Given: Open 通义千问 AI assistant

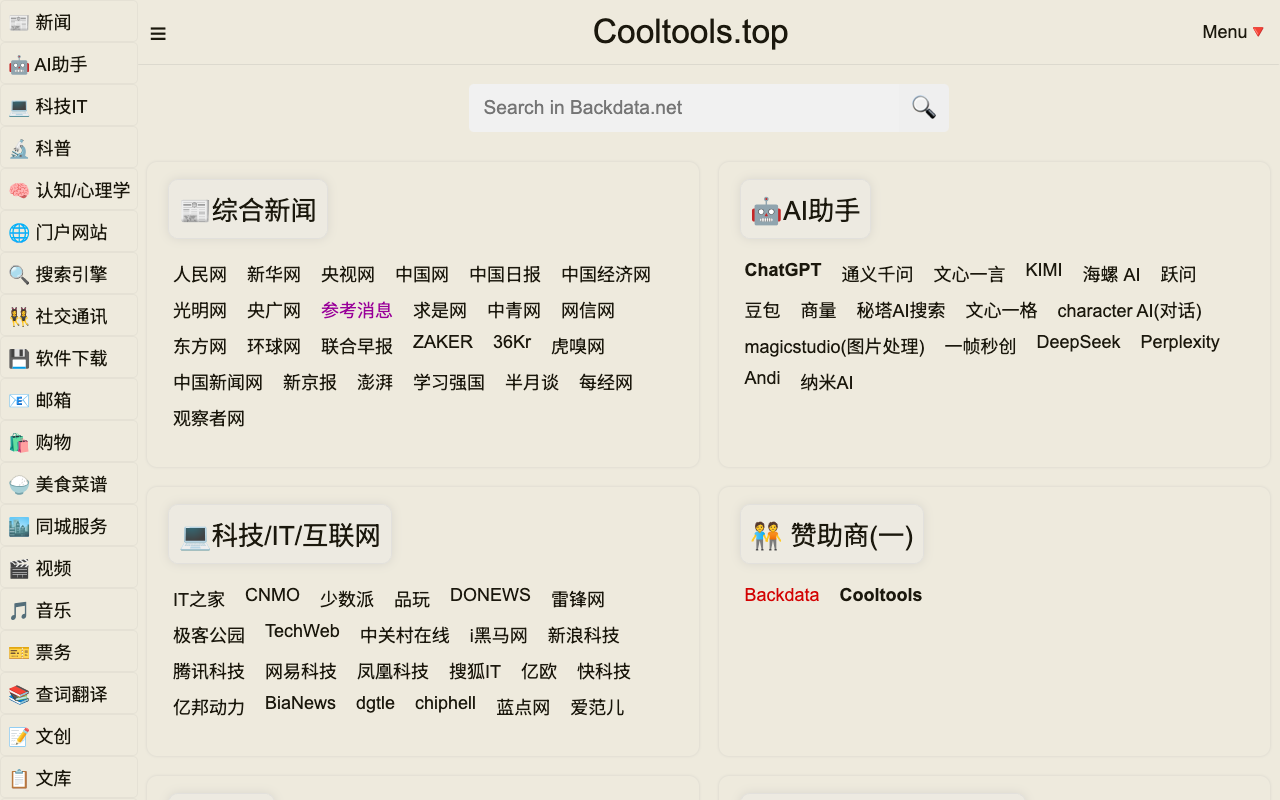Looking at the screenshot, I should [x=877, y=274].
